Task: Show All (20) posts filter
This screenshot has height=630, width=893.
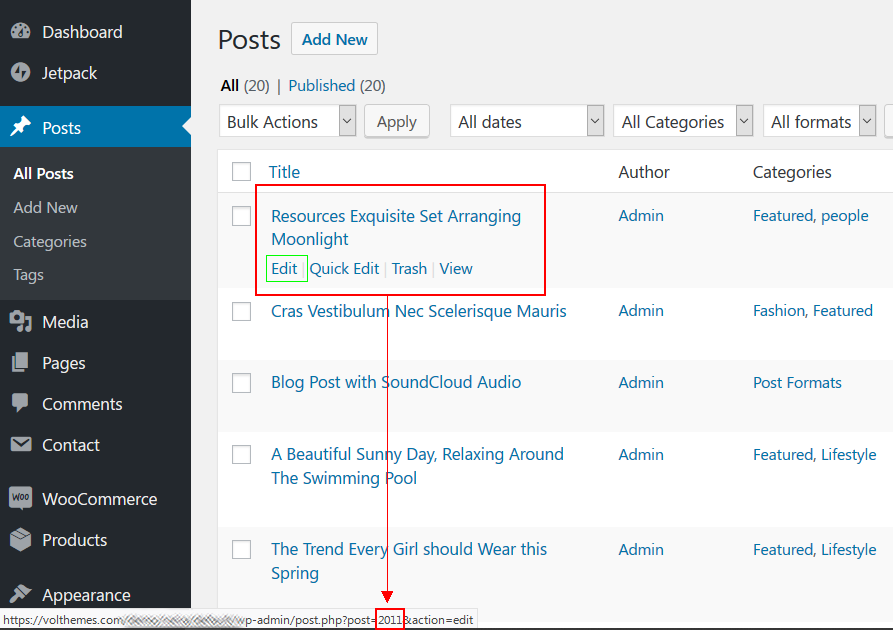Action: (245, 85)
